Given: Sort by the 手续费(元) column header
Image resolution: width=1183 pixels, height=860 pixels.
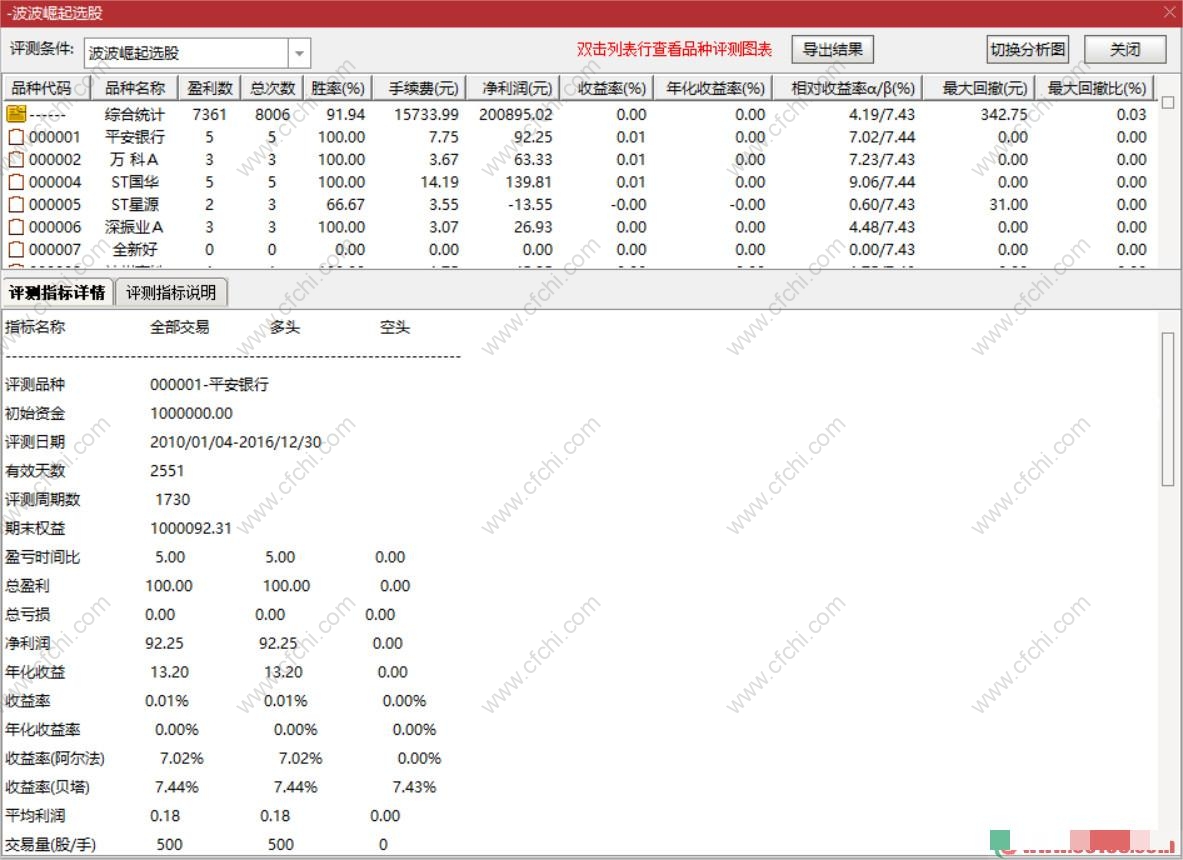Looking at the screenshot, I should [x=419, y=88].
